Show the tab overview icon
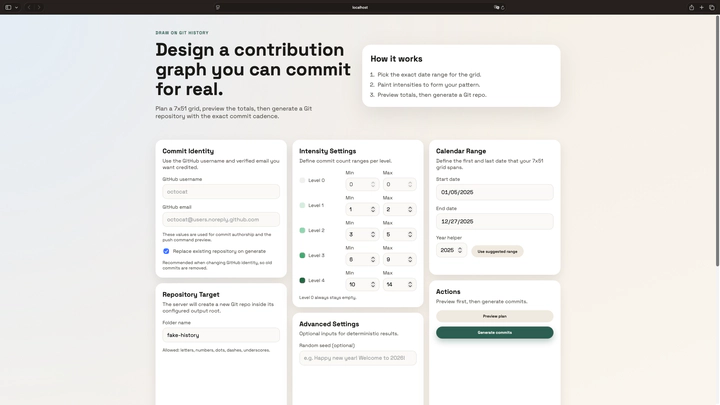The height and width of the screenshot is (405, 720). coord(712,7)
